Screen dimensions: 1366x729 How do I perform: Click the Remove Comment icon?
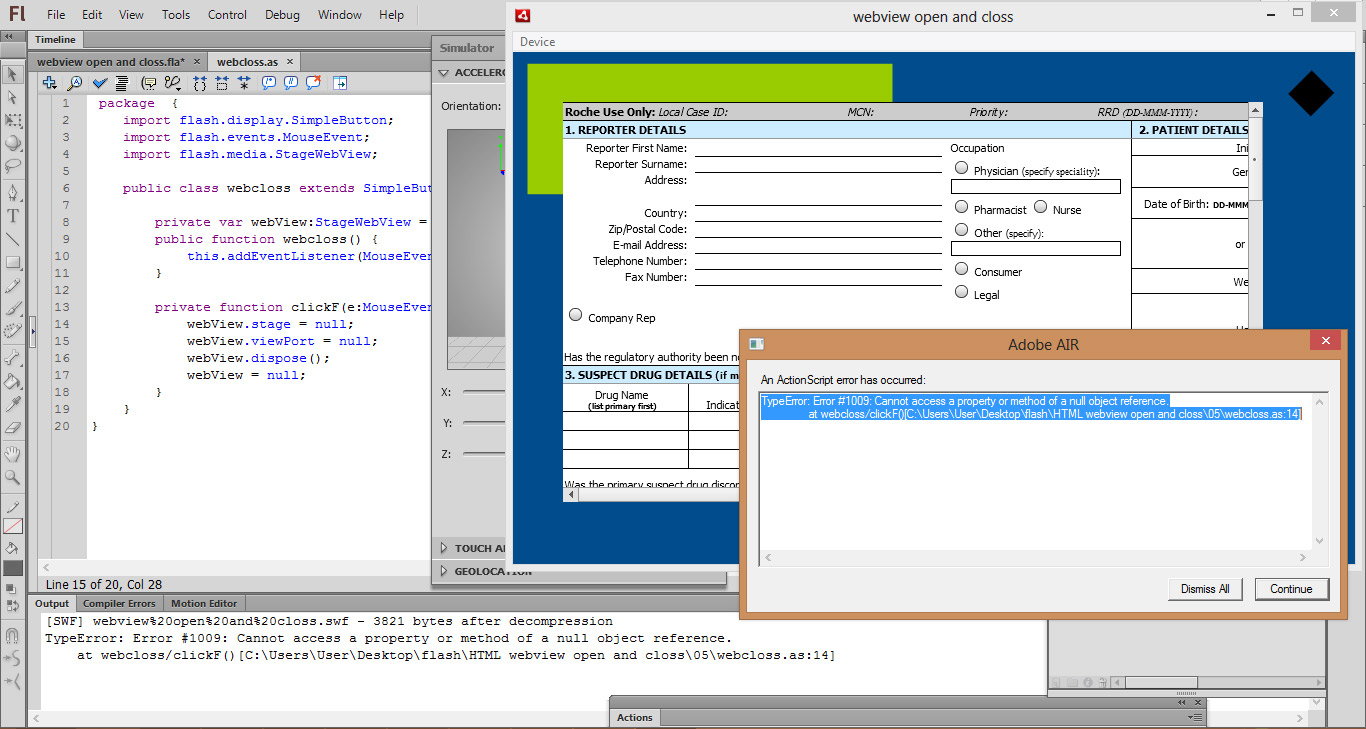pos(313,83)
